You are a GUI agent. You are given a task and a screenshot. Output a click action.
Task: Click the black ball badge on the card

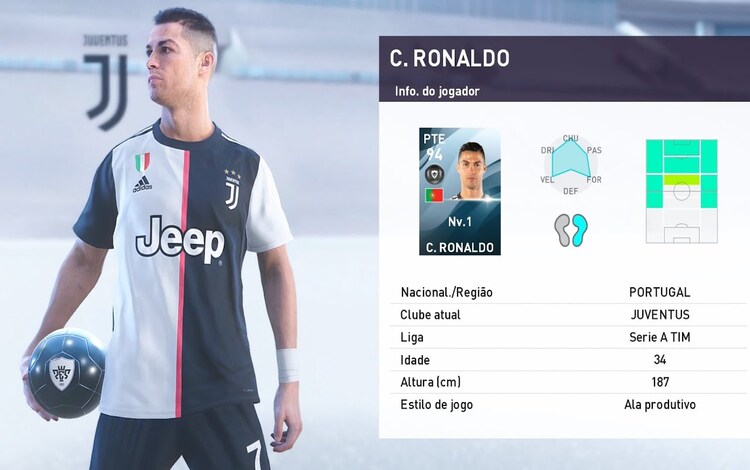click(434, 174)
